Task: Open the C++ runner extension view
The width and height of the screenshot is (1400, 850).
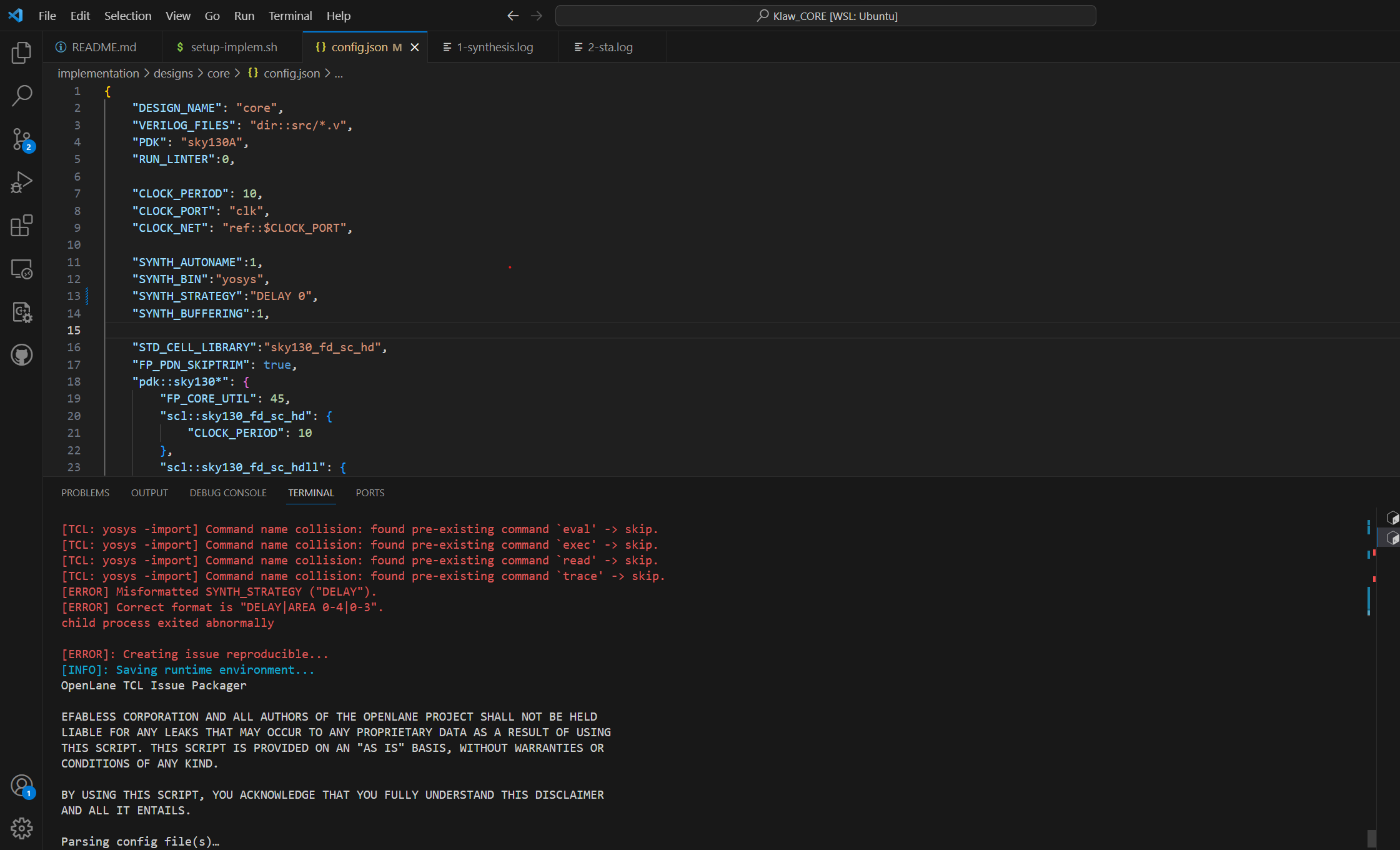Action: tap(21, 312)
